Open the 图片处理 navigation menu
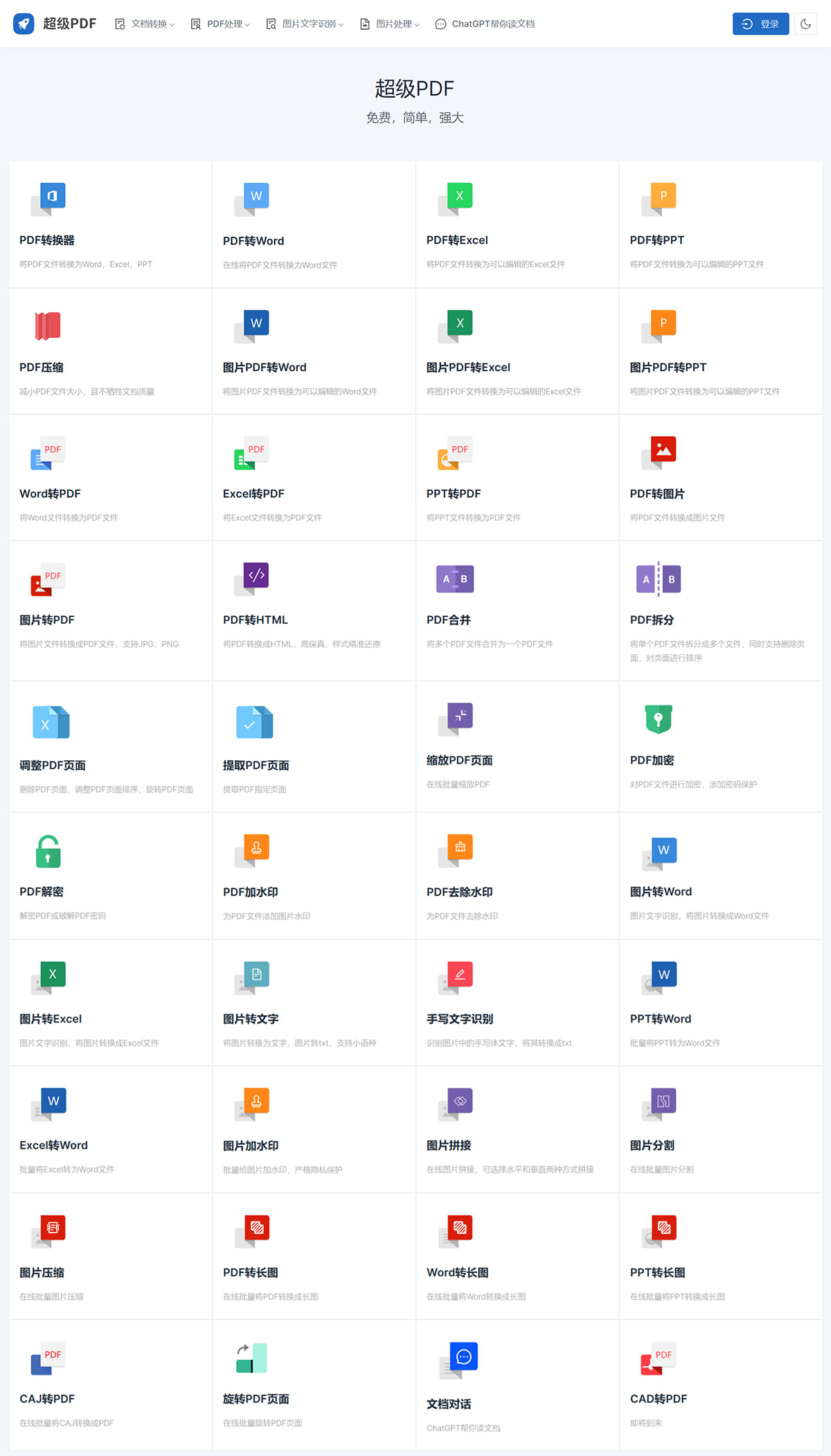Viewport: 831px width, 1456px height. tap(390, 24)
